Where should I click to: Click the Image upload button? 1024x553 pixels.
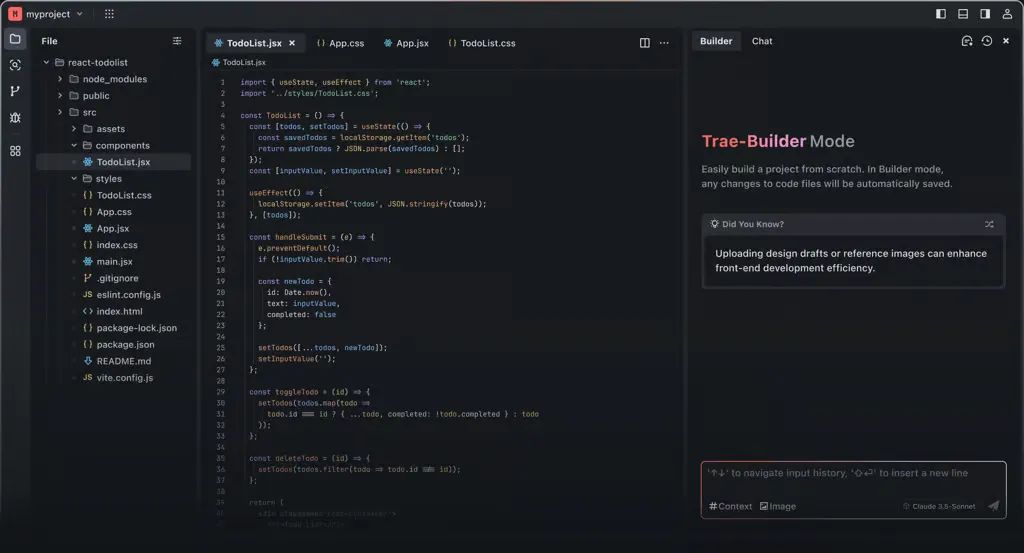777,506
